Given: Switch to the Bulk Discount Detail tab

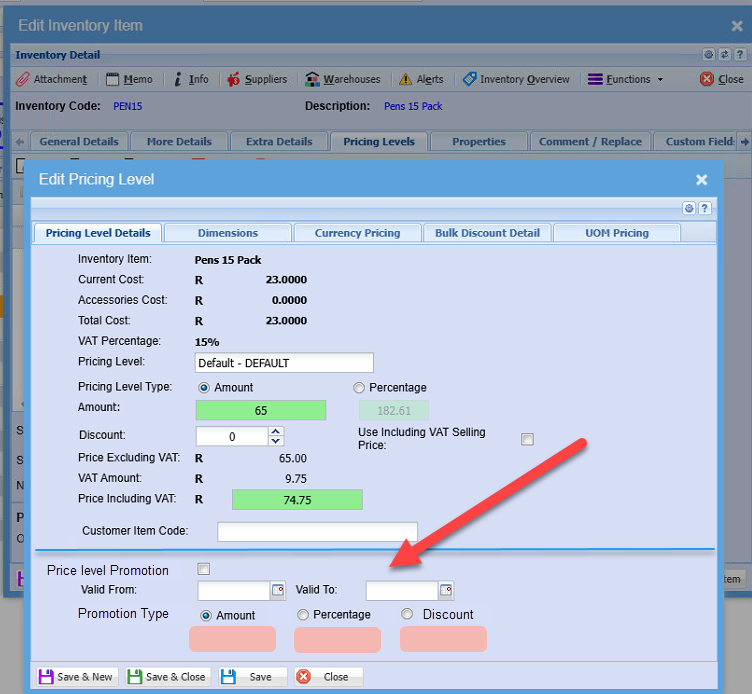Looking at the screenshot, I should pyautogui.click(x=487, y=233).
